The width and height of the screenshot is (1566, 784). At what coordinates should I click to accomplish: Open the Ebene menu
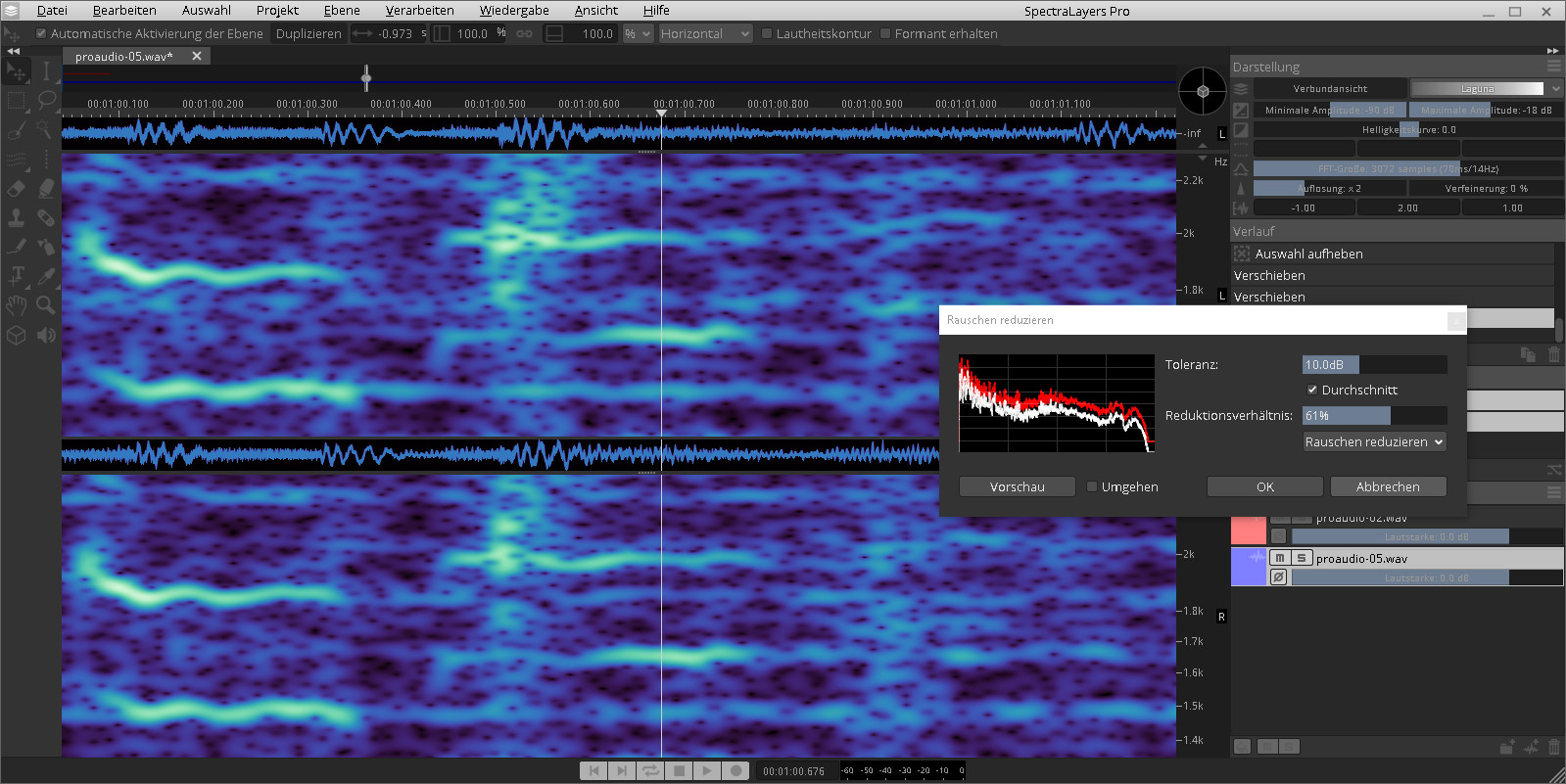pos(342,11)
